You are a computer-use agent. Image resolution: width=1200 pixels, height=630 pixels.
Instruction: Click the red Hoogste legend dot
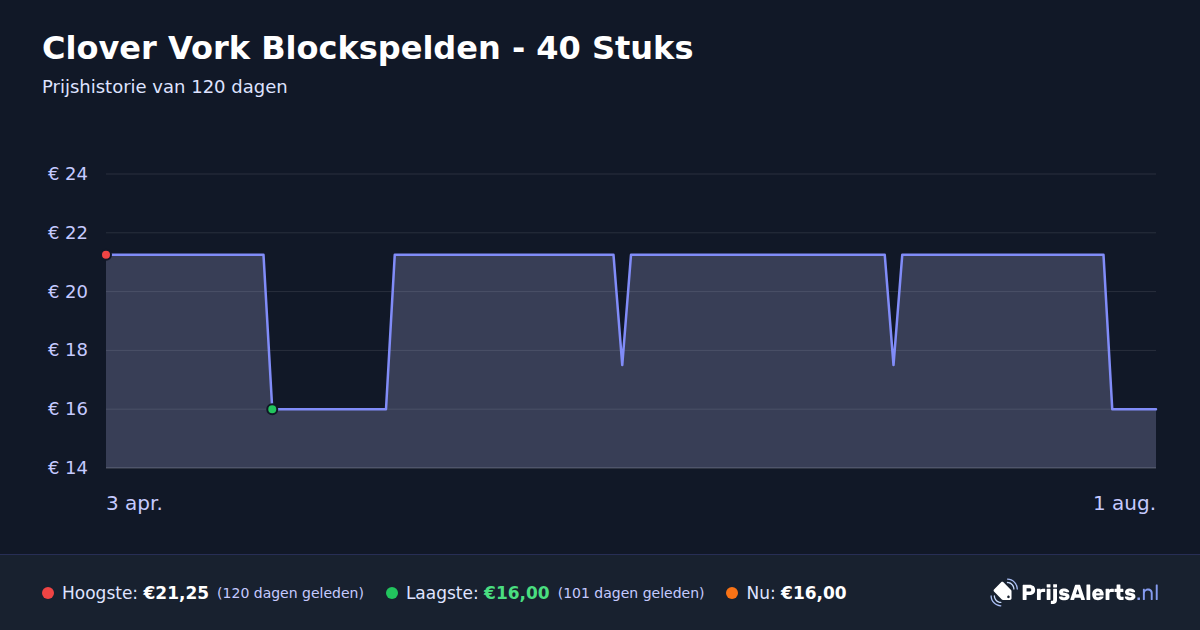click(x=48, y=593)
